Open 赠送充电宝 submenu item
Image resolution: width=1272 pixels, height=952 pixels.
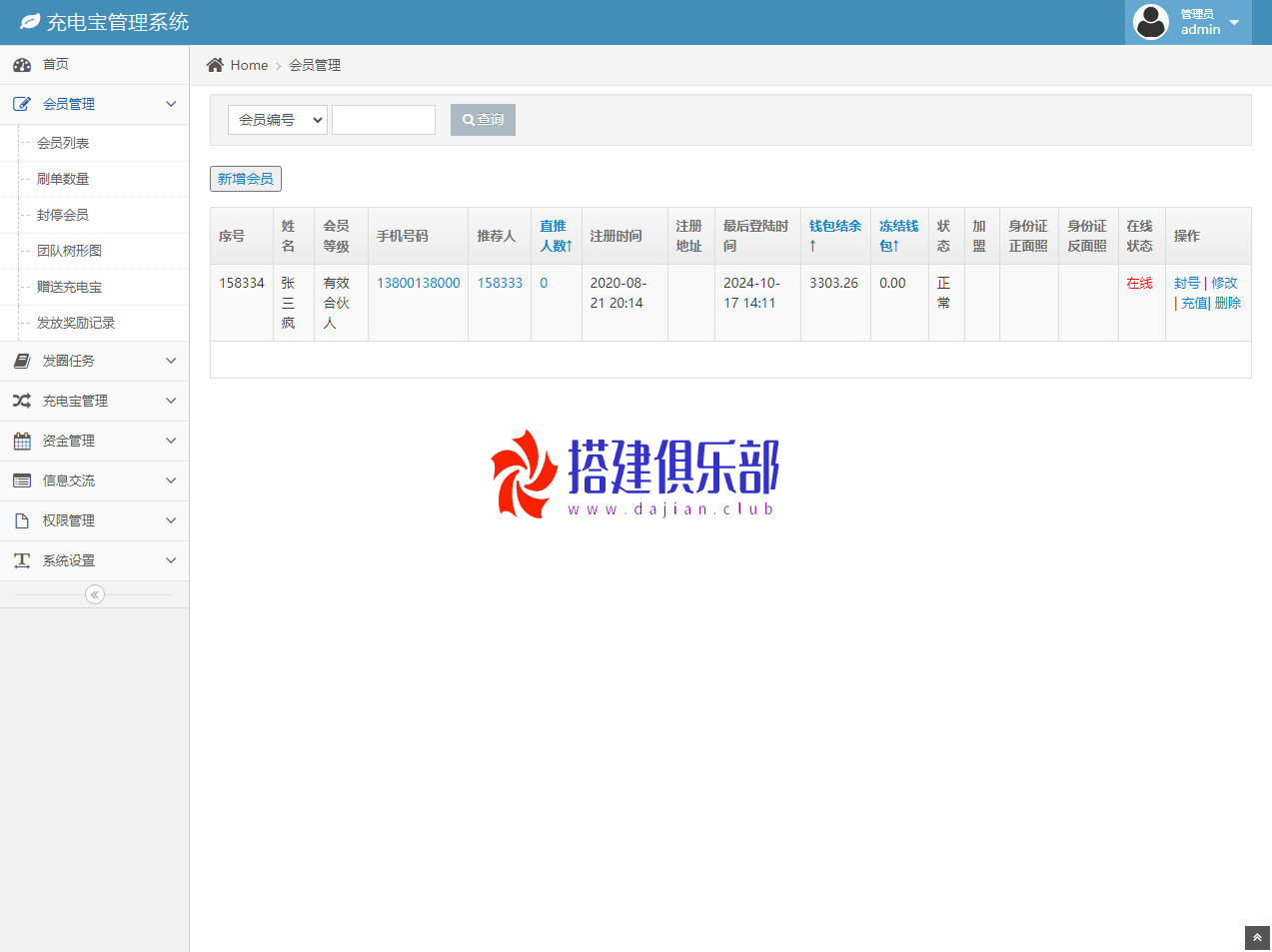(69, 287)
